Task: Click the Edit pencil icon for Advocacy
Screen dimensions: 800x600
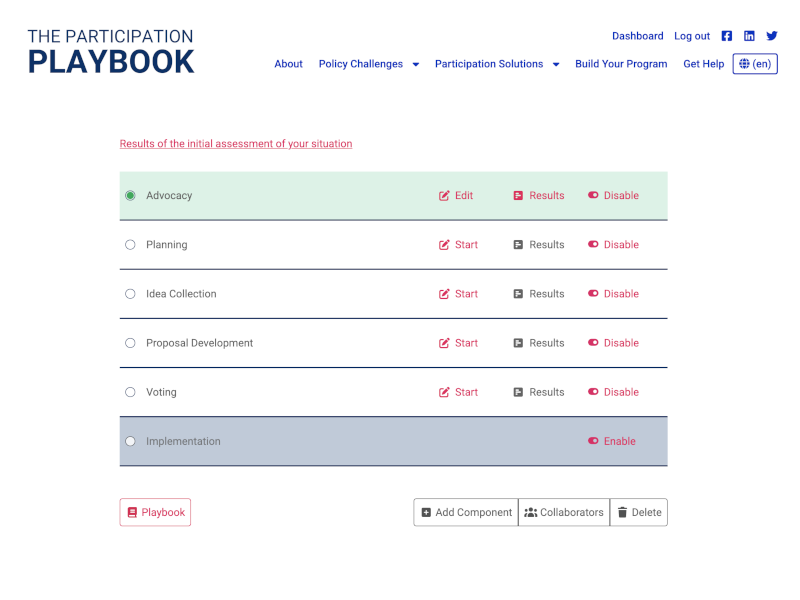Action: (x=444, y=195)
